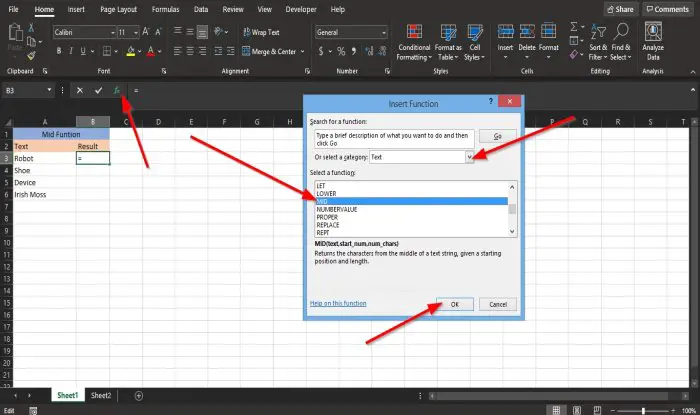Click the AutoSum sigma icon

574,27
